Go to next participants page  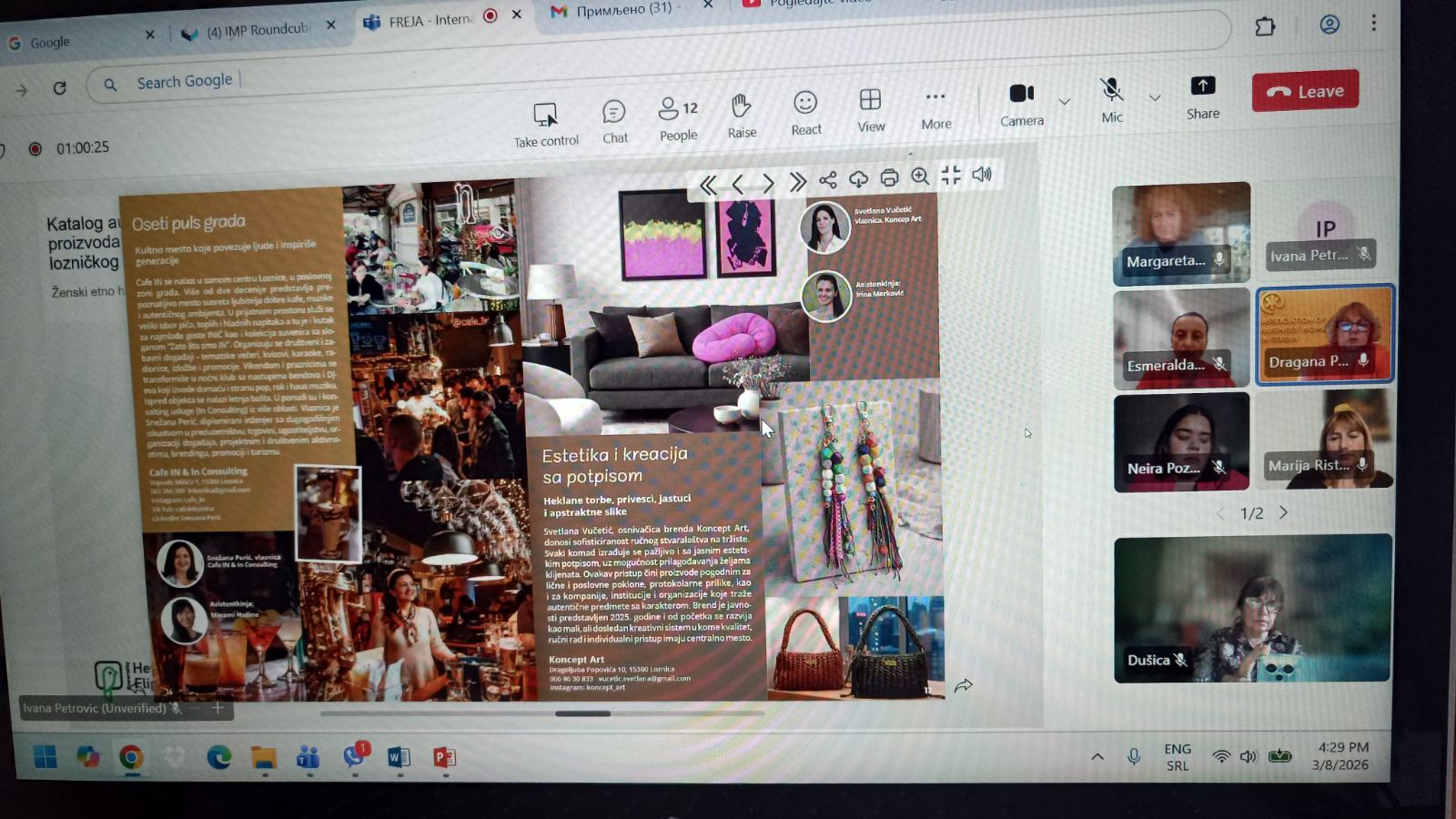pos(1283,512)
